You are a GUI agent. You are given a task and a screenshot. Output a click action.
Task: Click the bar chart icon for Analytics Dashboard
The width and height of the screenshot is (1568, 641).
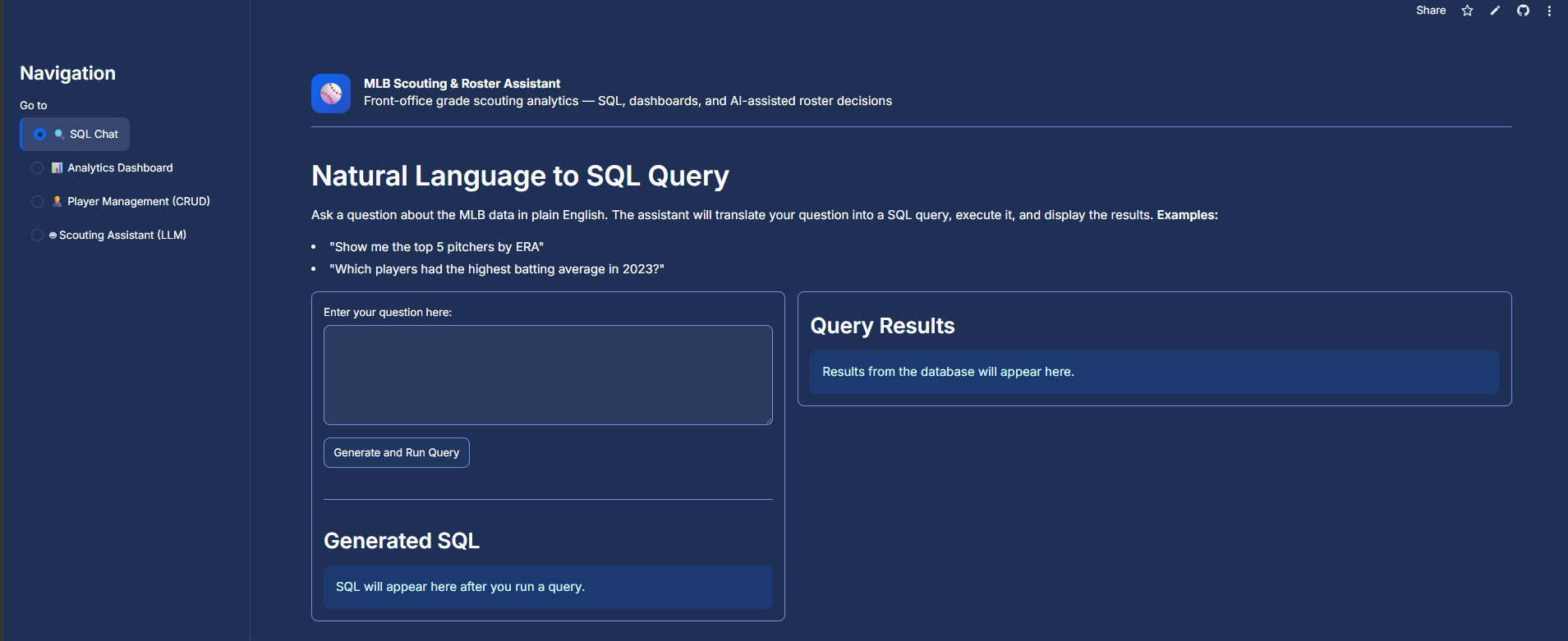[x=57, y=167]
